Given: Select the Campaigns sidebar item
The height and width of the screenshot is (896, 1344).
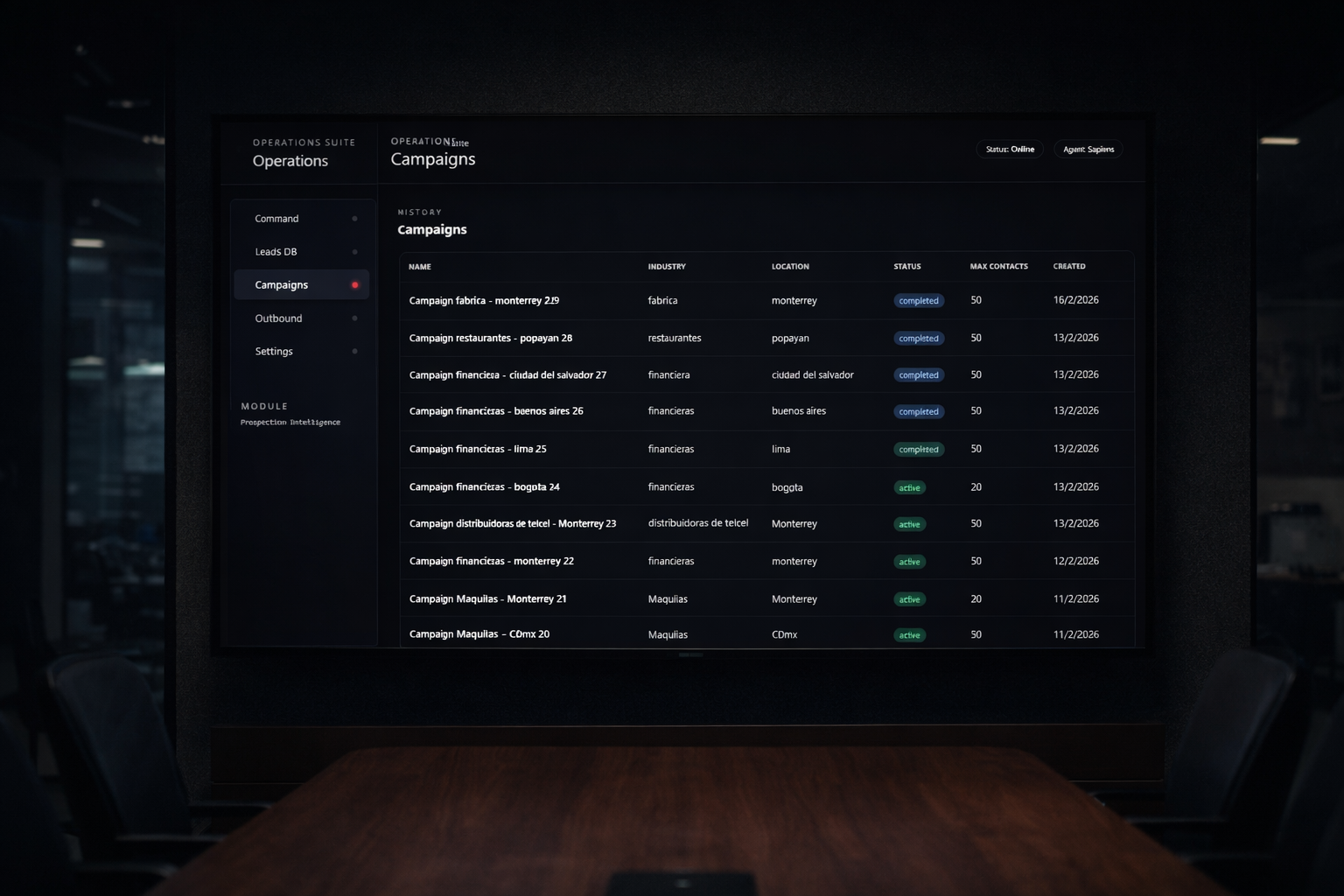Looking at the screenshot, I should tap(281, 285).
